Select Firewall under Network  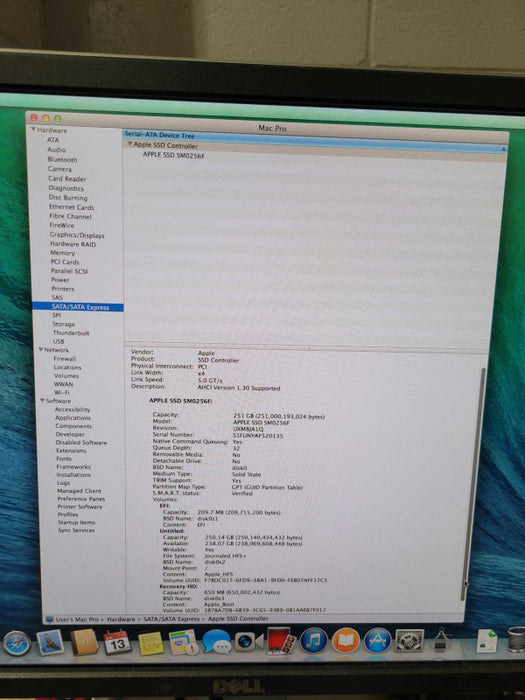click(65, 358)
